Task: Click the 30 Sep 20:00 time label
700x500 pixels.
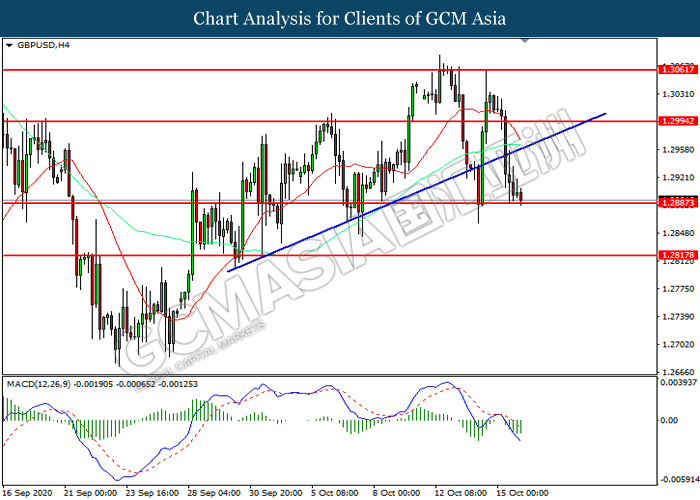Action: click(275, 493)
